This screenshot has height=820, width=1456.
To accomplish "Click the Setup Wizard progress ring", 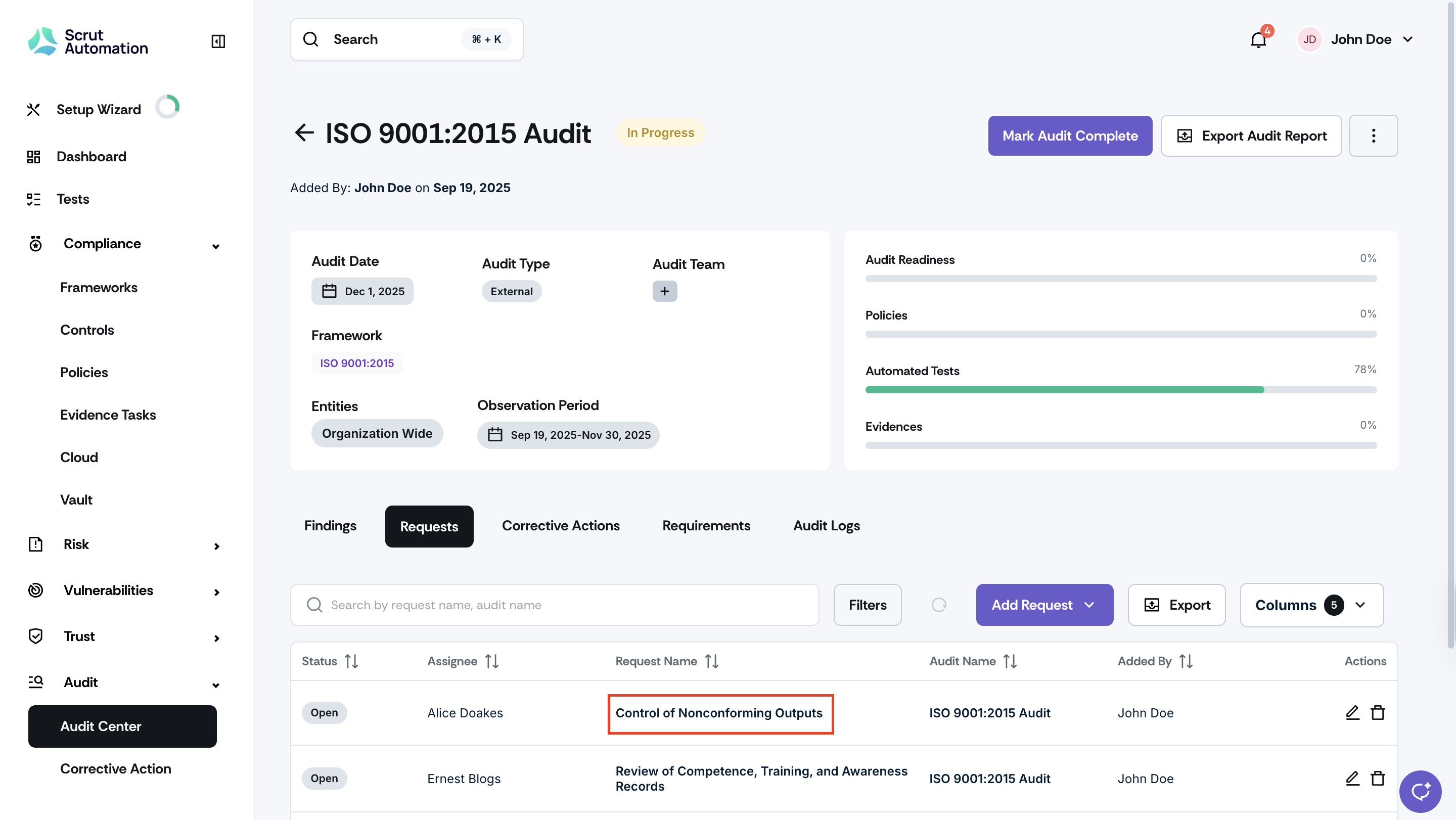I will click(167, 107).
